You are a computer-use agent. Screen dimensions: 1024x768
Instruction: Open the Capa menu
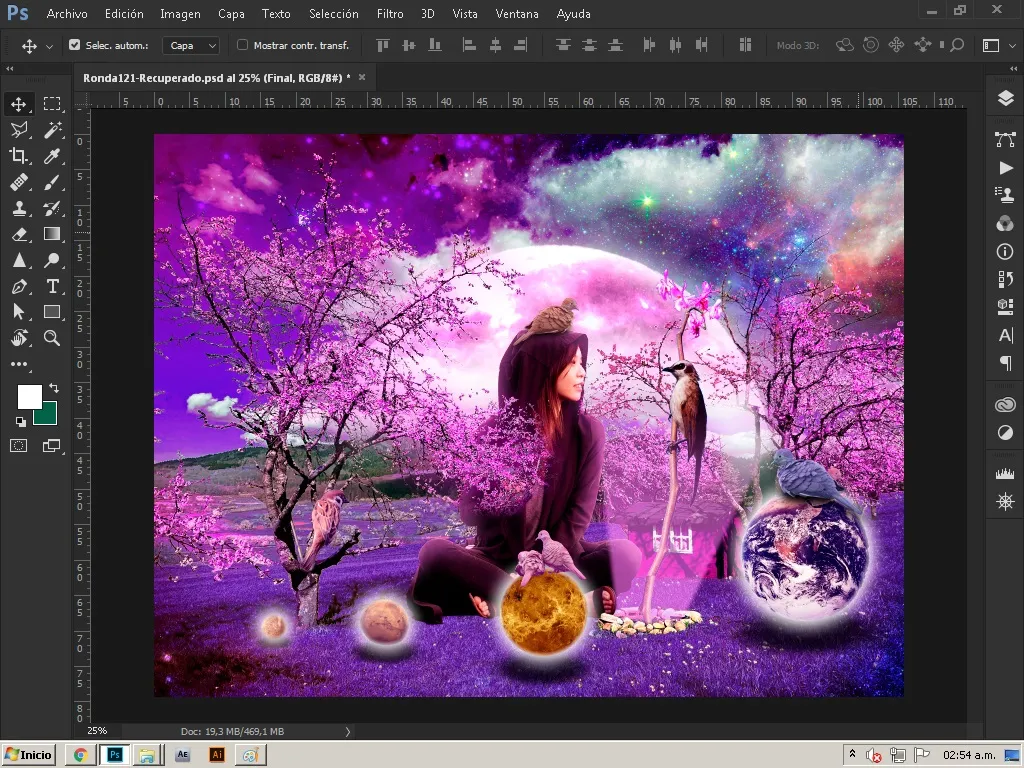231,14
